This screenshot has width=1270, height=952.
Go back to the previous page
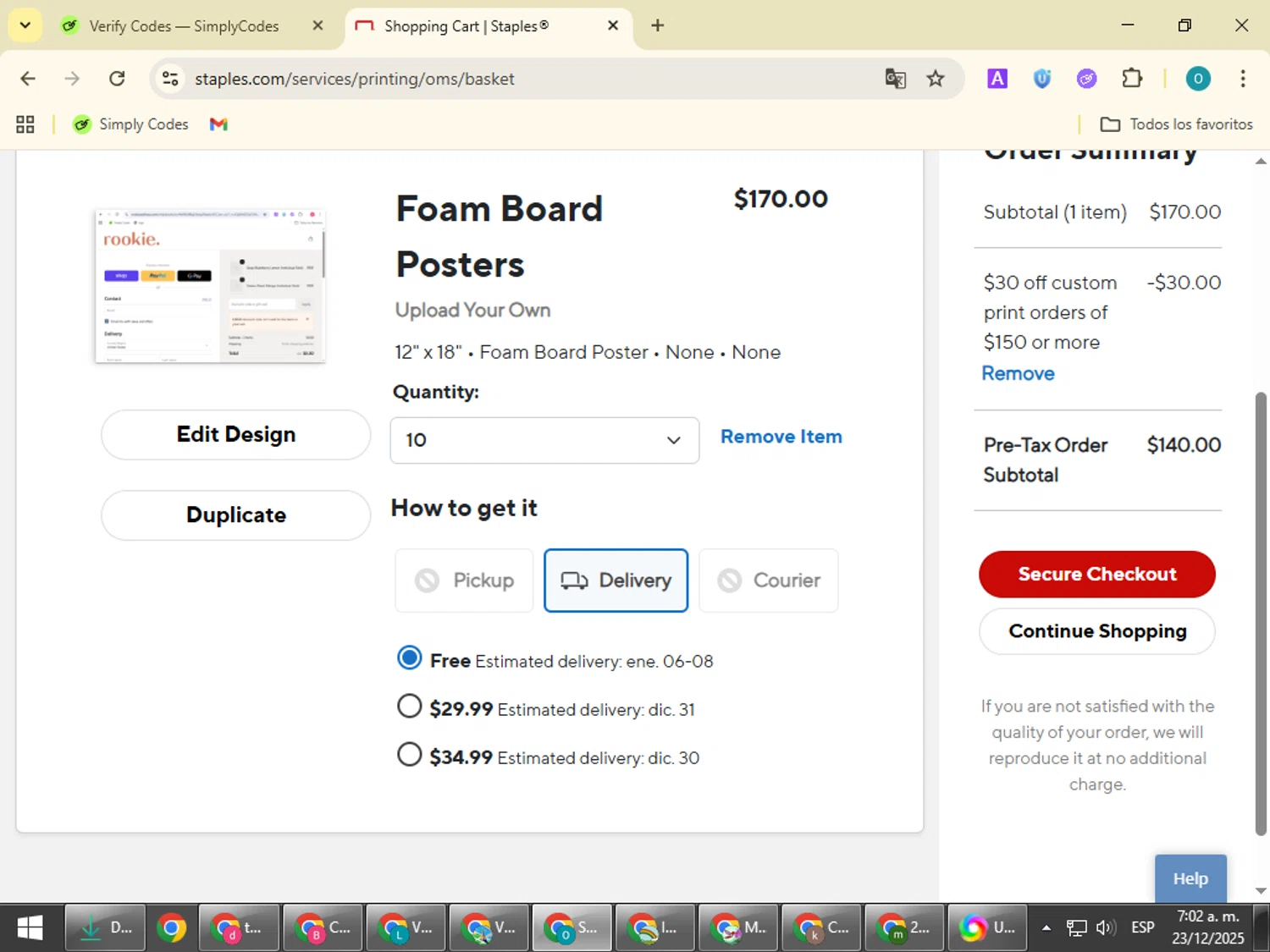[x=28, y=79]
